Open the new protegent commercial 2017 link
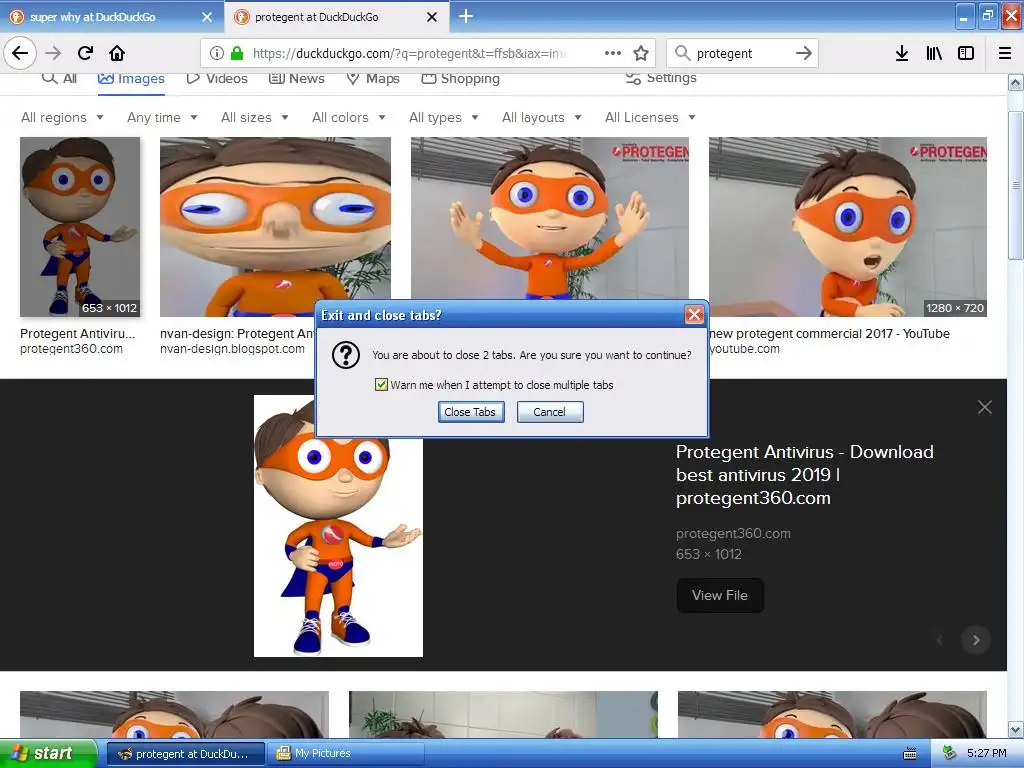The height and width of the screenshot is (768, 1024). tap(829, 334)
